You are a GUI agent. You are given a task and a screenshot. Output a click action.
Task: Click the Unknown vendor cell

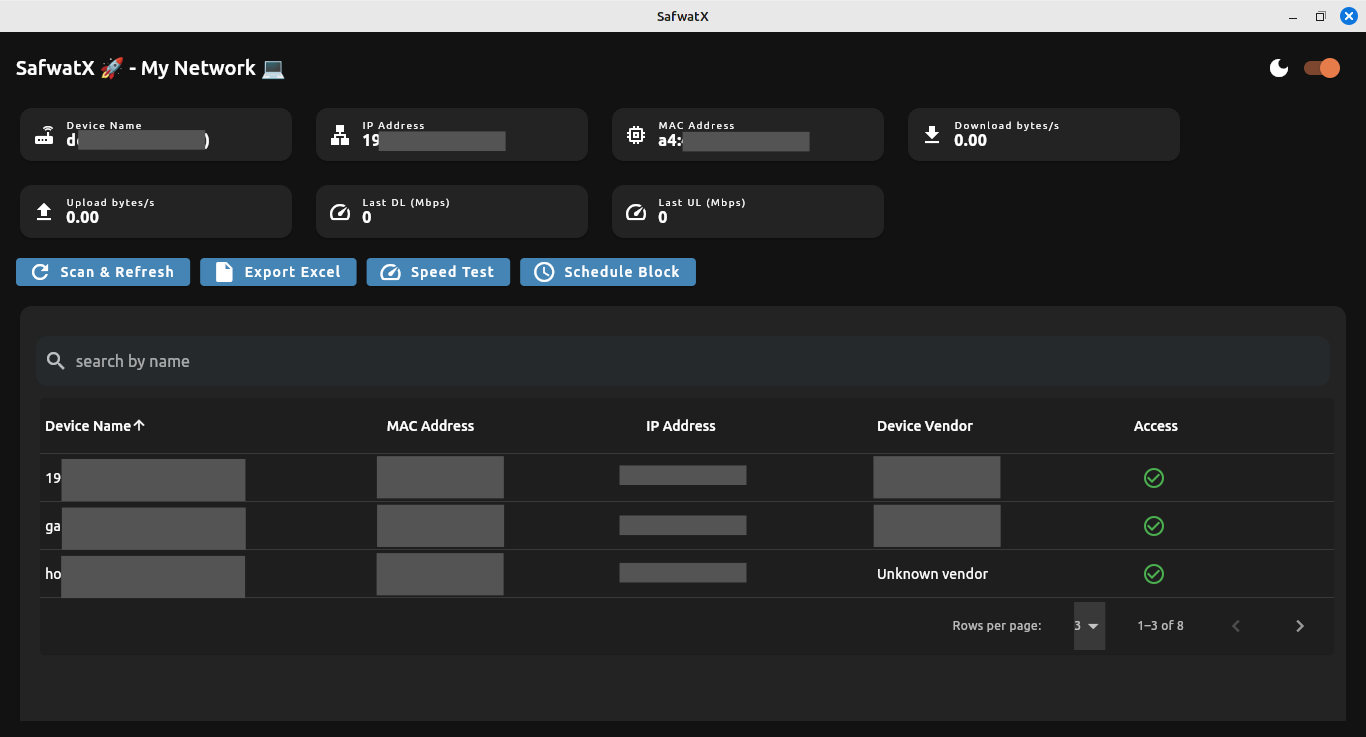(932, 574)
